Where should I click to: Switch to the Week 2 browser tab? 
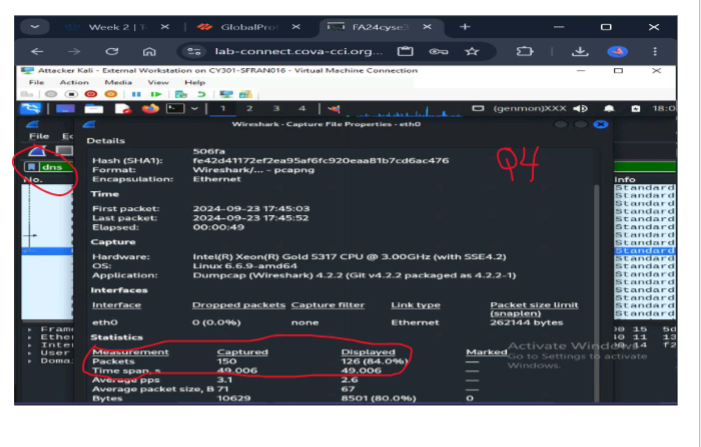pyautogui.click(x=115, y=27)
